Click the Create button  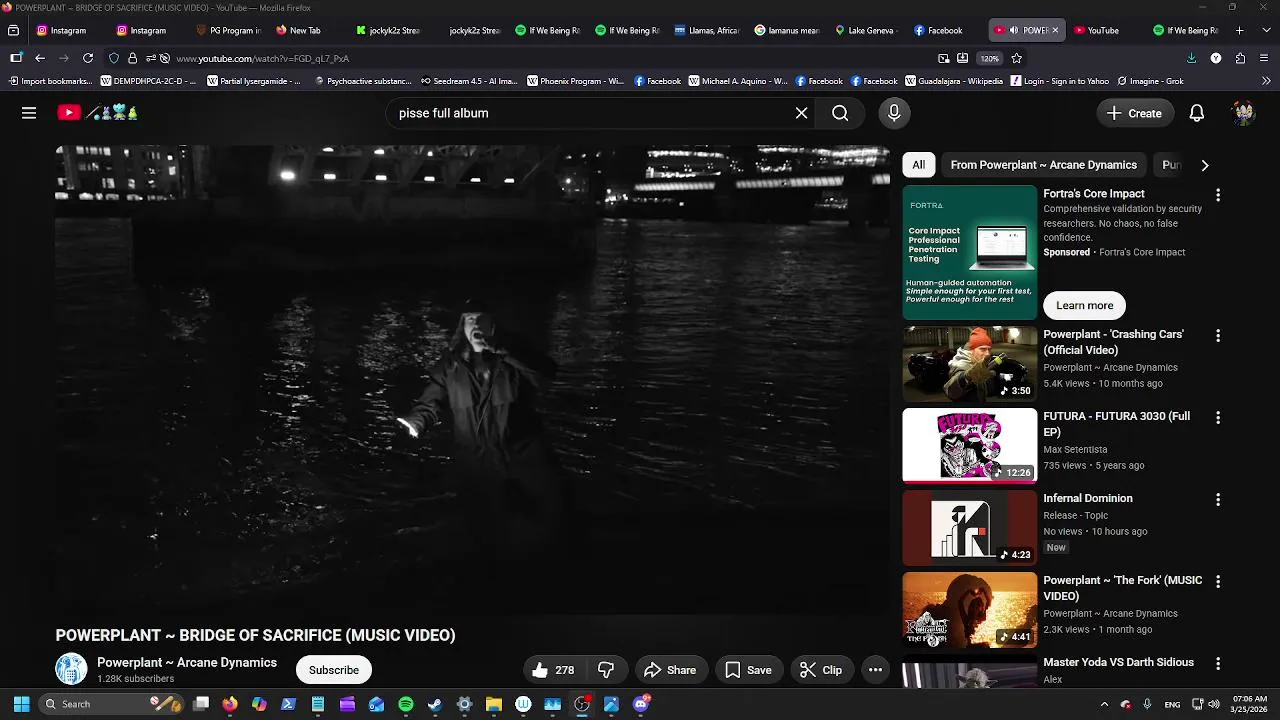coord(1134,113)
